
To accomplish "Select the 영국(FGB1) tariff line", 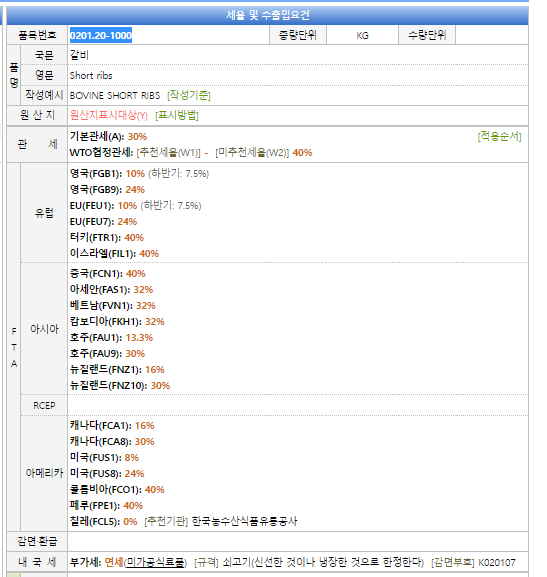I will [140, 173].
